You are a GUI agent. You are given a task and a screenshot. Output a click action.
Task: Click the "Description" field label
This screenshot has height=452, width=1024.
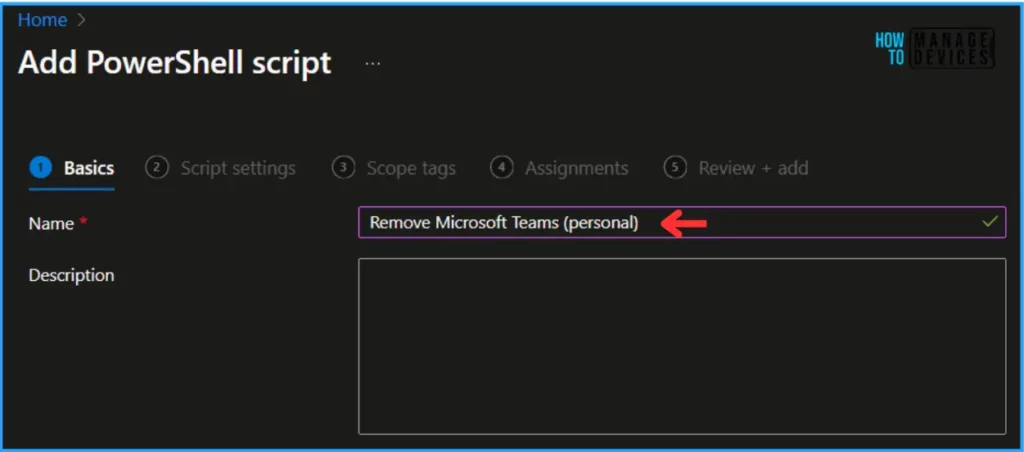(71, 275)
